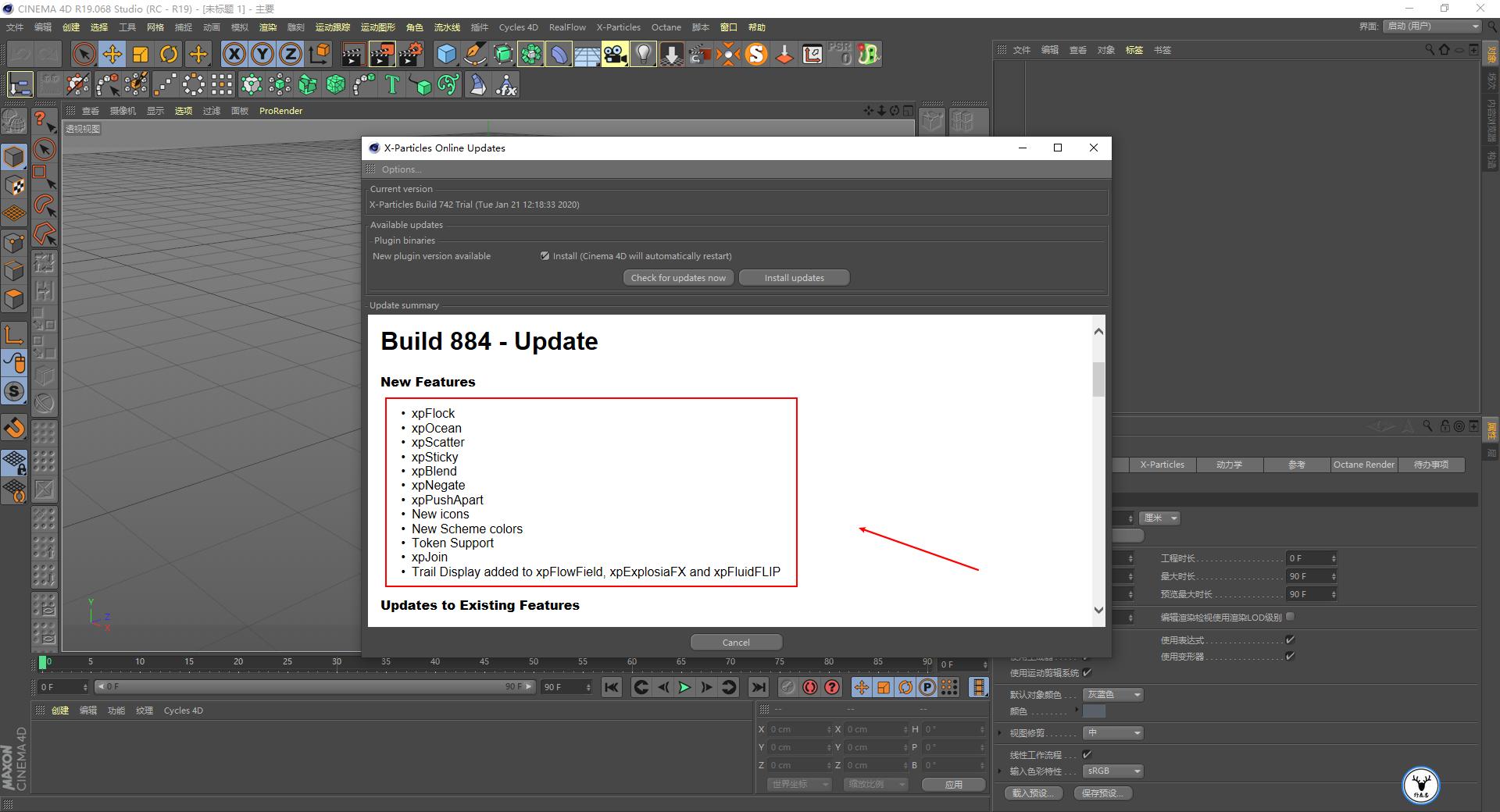Select the Move tool in the toolbar

coord(112,54)
